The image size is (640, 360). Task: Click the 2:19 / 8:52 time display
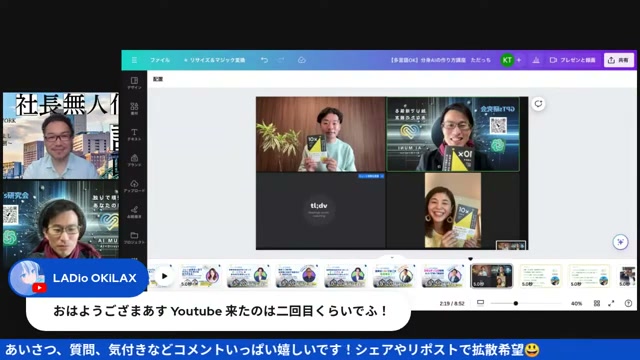coord(452,303)
